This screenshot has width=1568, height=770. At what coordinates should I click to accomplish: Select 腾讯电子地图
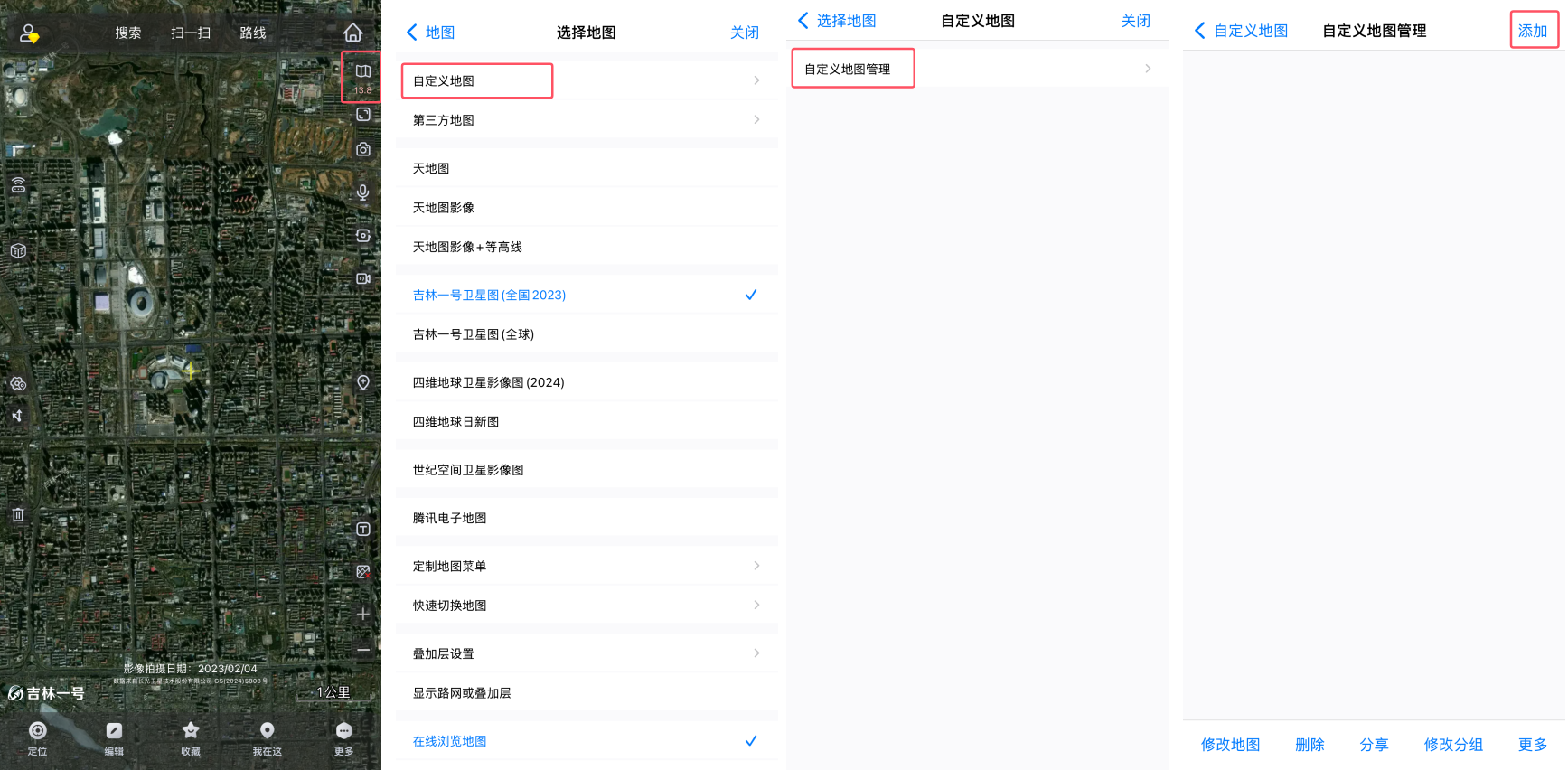(587, 518)
